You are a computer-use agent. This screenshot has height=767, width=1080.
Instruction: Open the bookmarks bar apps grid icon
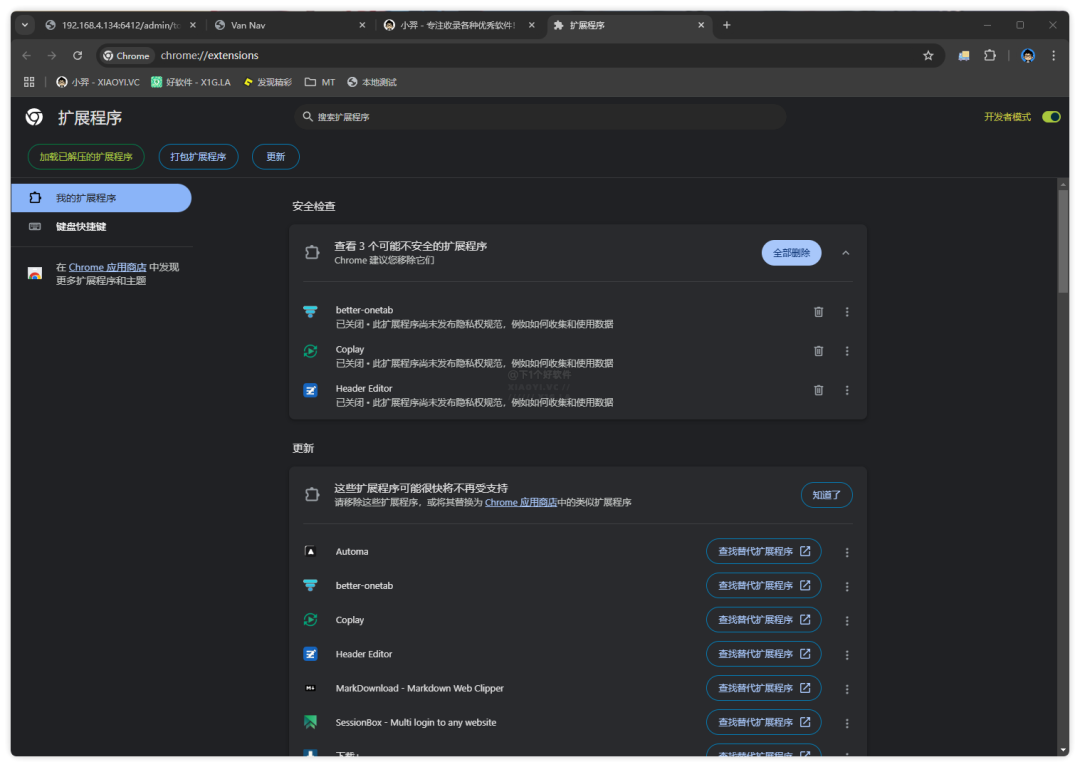coord(29,82)
